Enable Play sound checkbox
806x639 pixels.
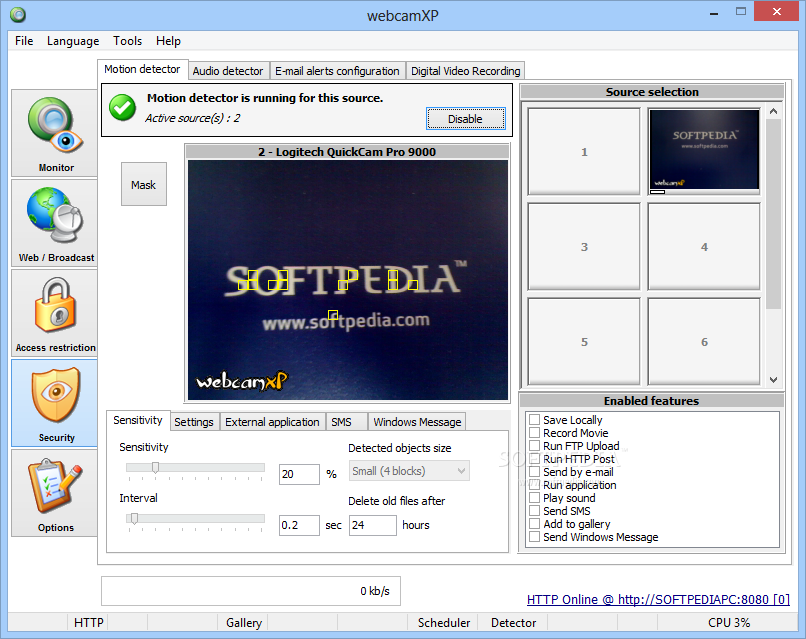(x=535, y=498)
